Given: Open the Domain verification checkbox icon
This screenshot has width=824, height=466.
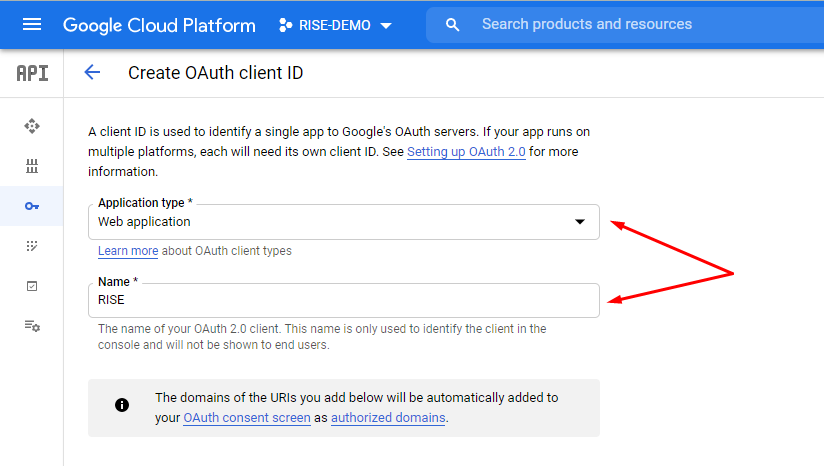Looking at the screenshot, I should pos(32,286).
